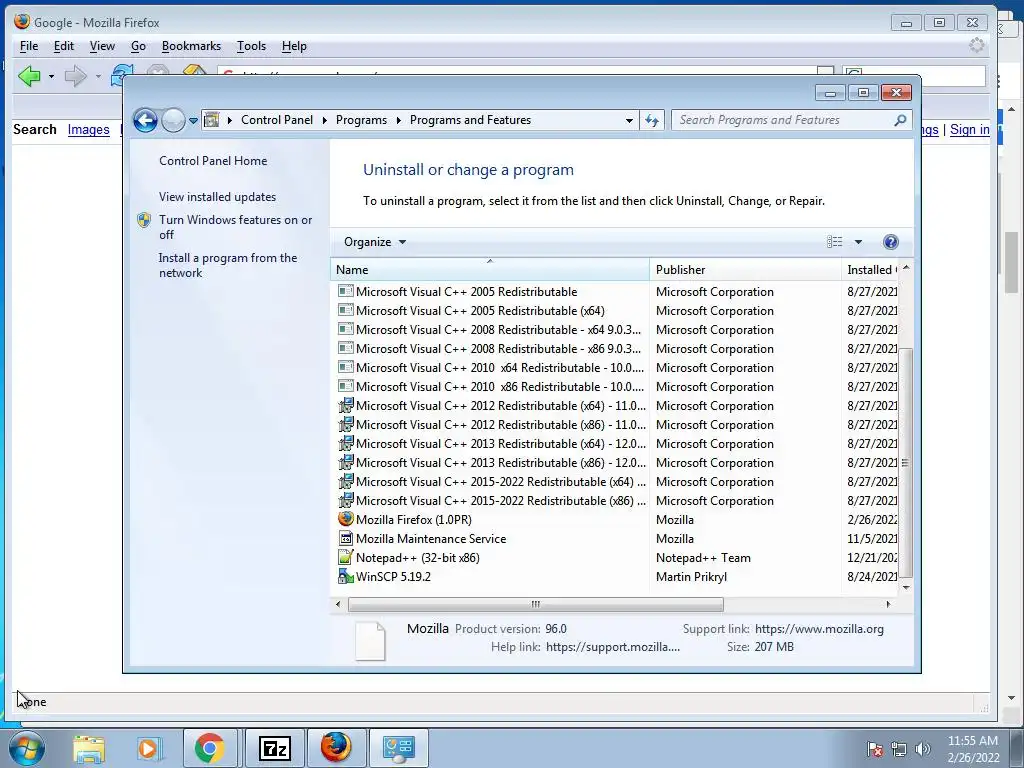Click the blue Help question mark icon
Image resolution: width=1024 pixels, height=768 pixels.
[x=890, y=242]
